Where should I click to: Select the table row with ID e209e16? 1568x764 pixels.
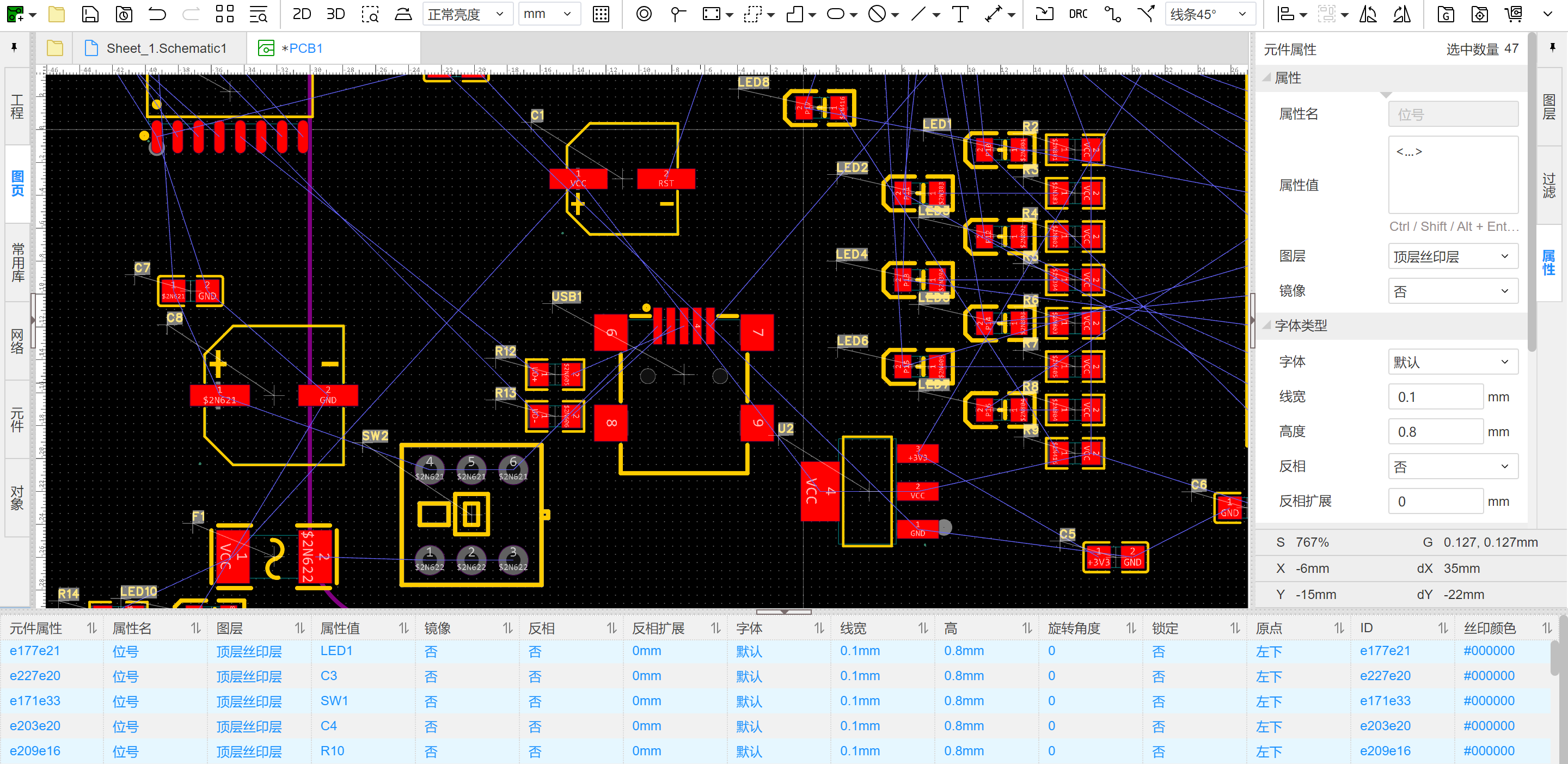click(x=776, y=750)
